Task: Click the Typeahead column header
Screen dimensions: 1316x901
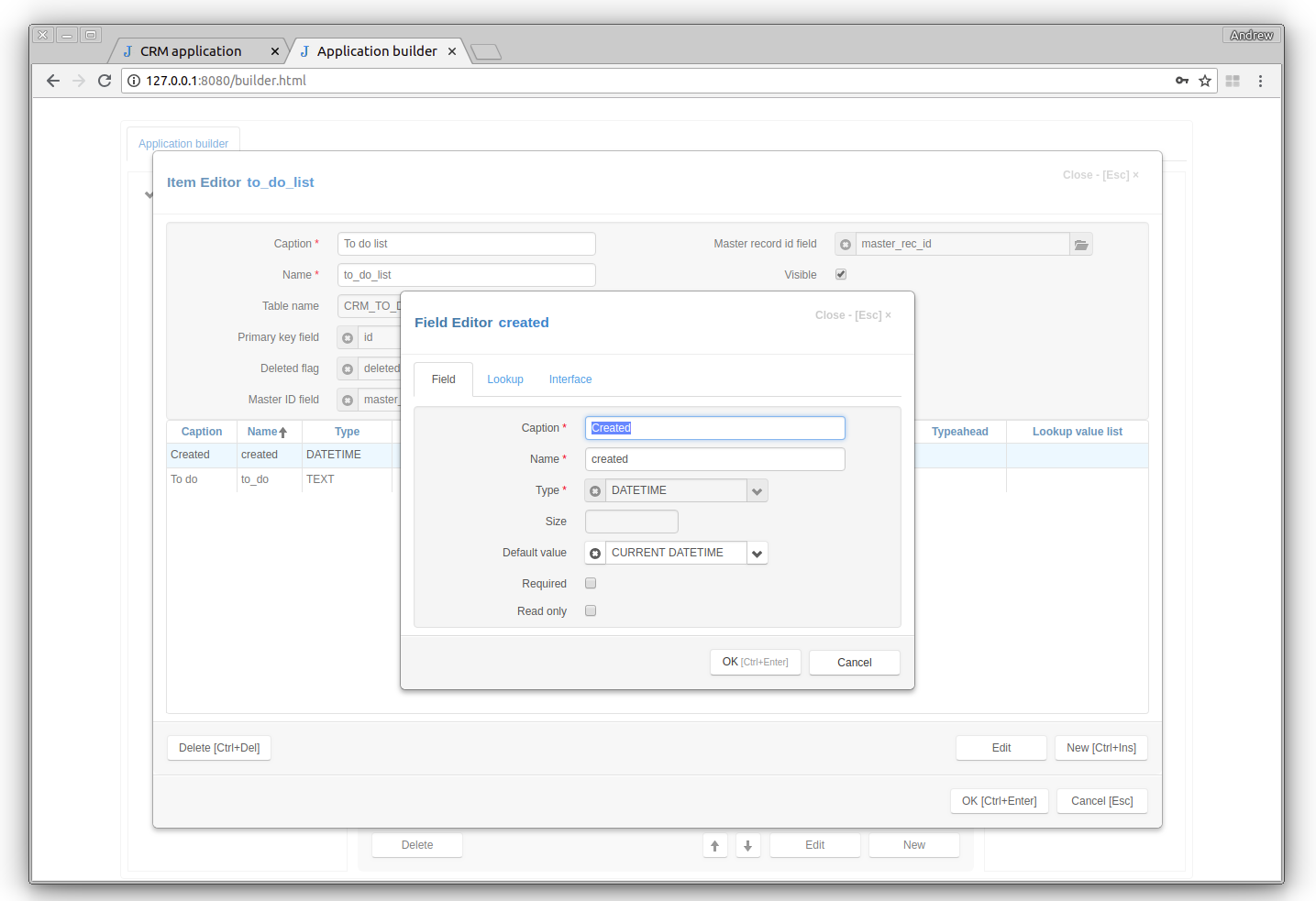Action: tap(960, 432)
